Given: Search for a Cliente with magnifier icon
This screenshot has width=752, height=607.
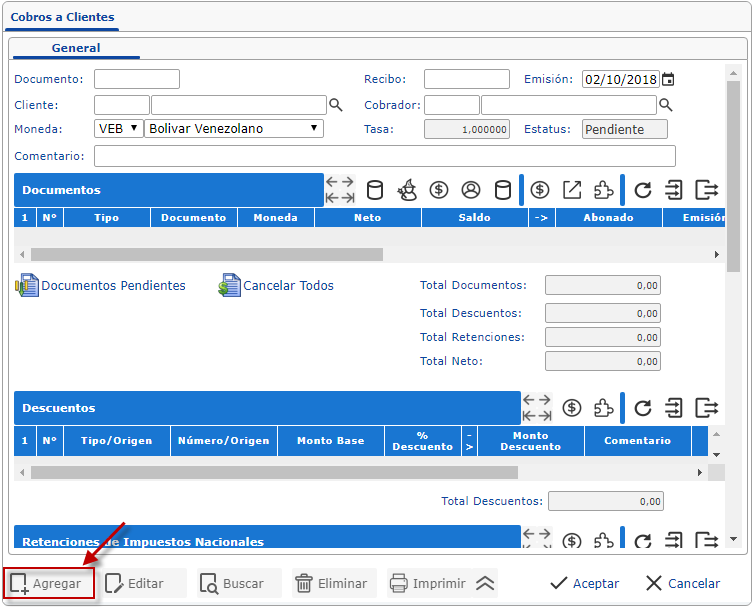Looking at the screenshot, I should tap(336, 105).
